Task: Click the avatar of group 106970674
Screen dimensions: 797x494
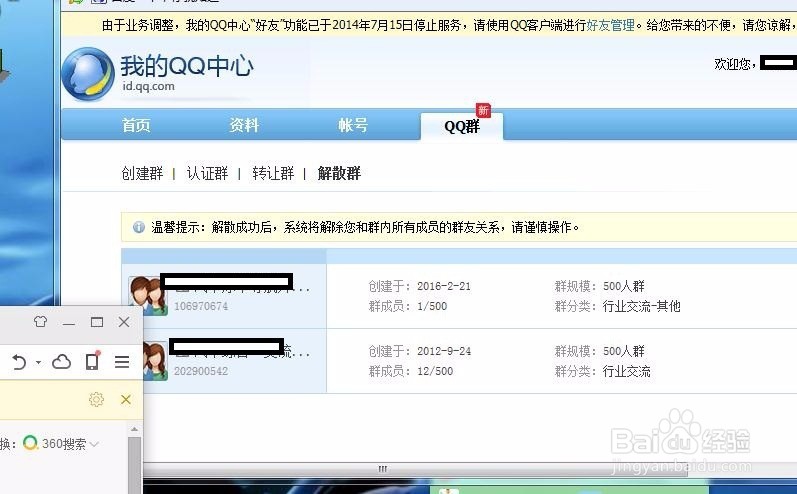Action: coord(148,296)
